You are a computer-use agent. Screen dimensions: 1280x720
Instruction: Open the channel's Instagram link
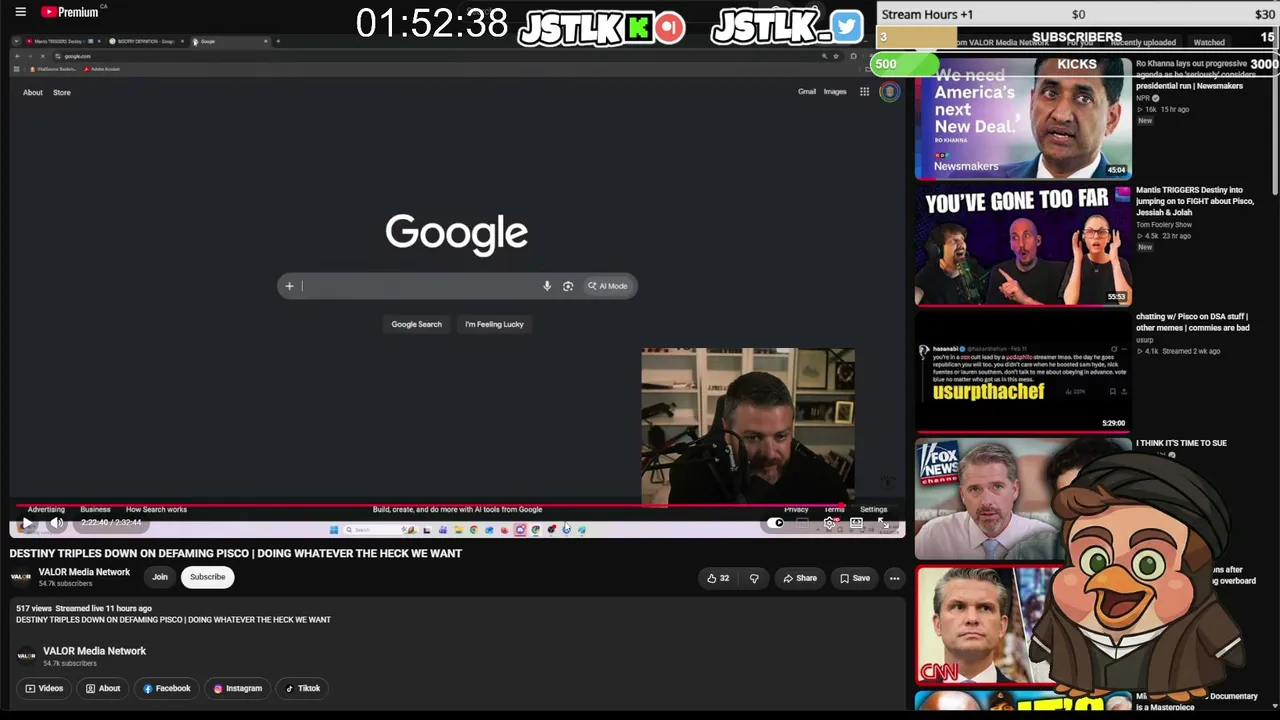click(x=237, y=688)
